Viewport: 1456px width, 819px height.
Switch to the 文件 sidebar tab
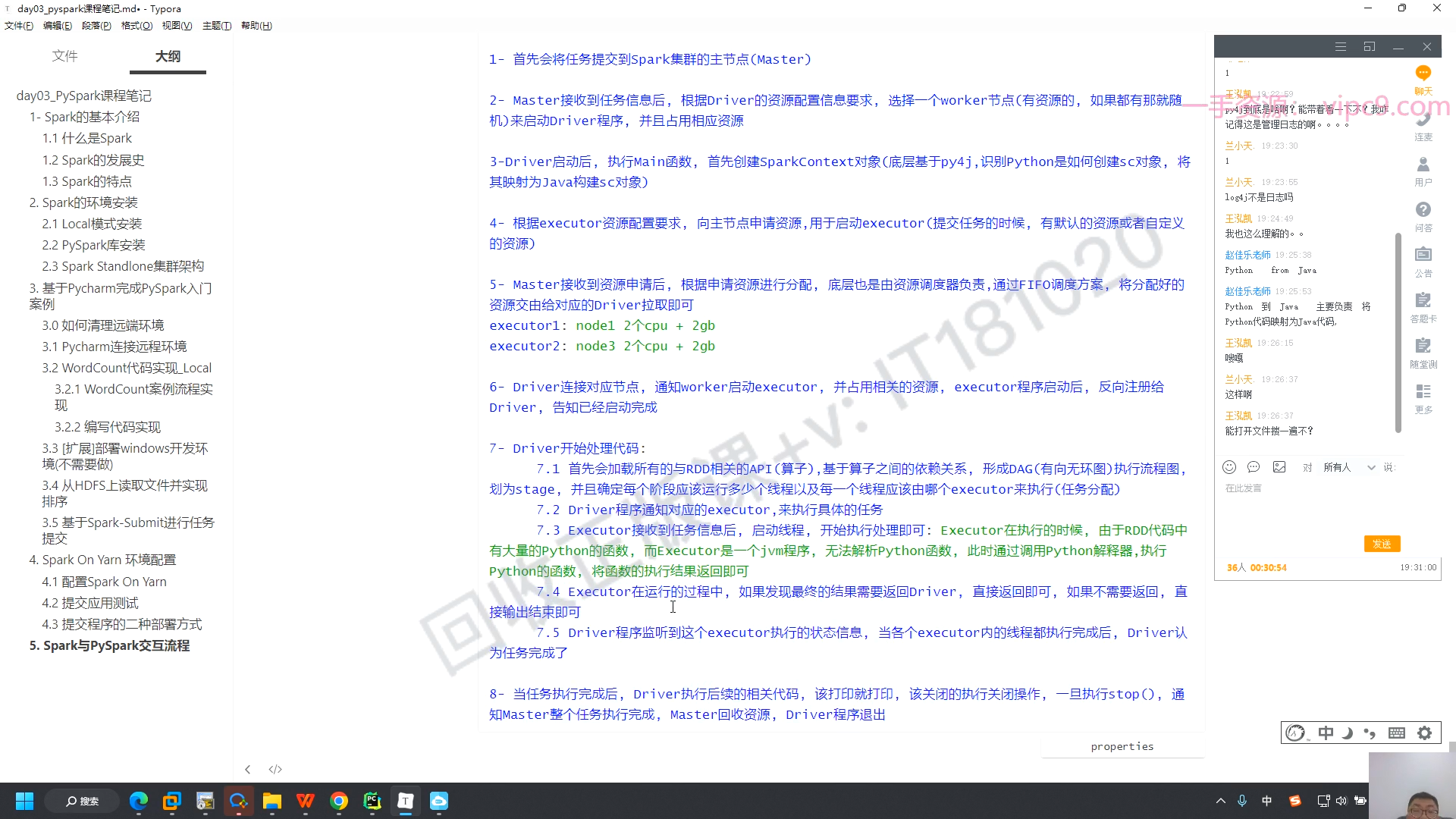click(x=64, y=56)
